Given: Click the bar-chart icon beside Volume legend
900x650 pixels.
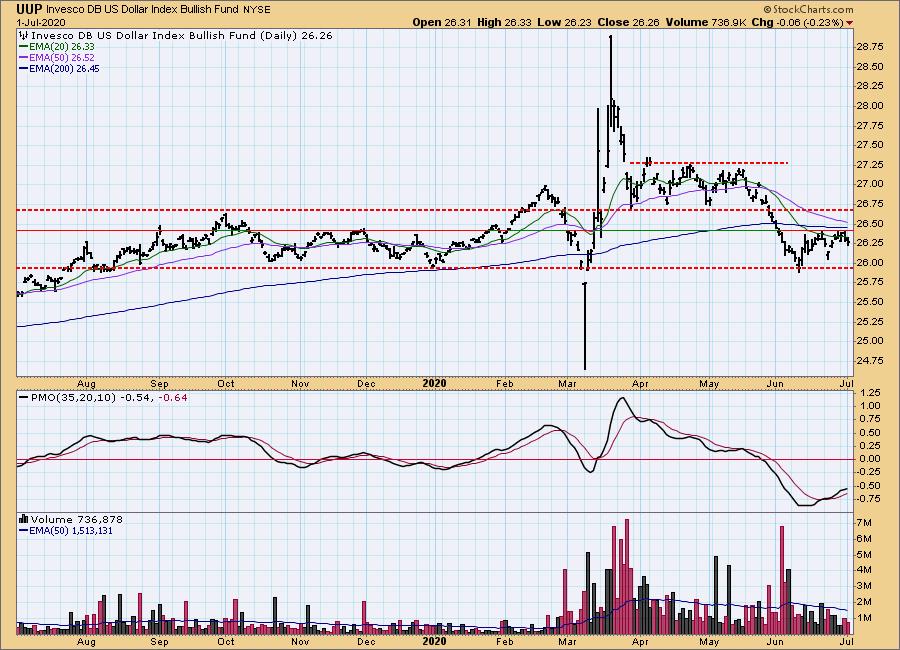Looking at the screenshot, I should [24, 519].
